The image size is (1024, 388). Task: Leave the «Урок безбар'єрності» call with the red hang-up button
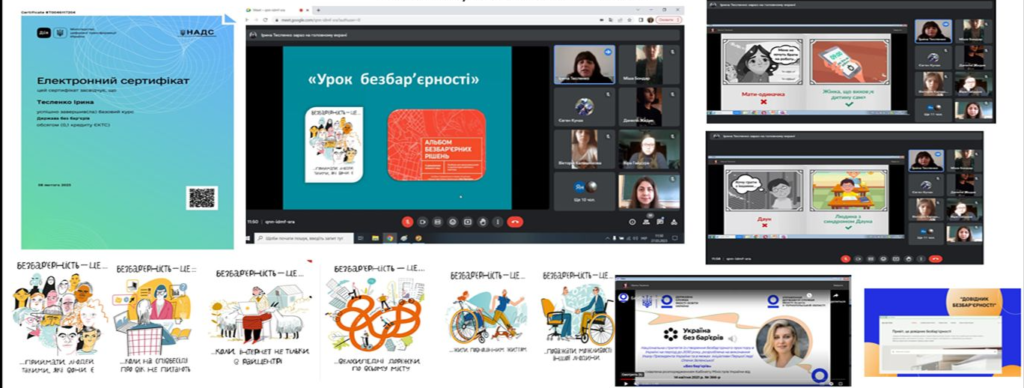515,222
